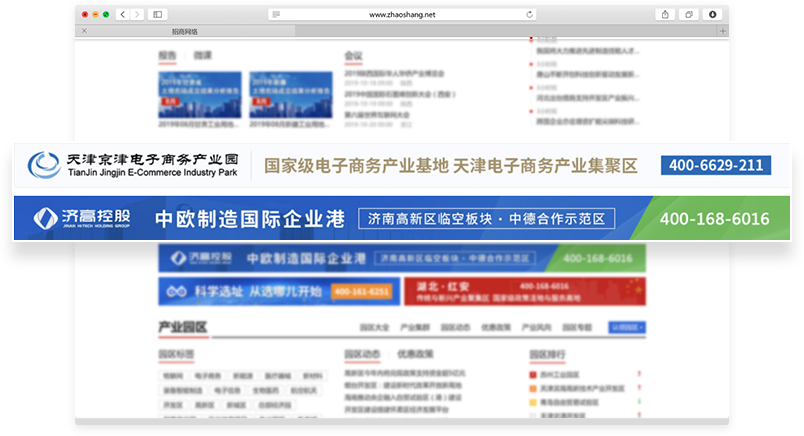The width and height of the screenshot is (804, 436).
Task: Add a new tab with plus button
Action: coord(722,31)
